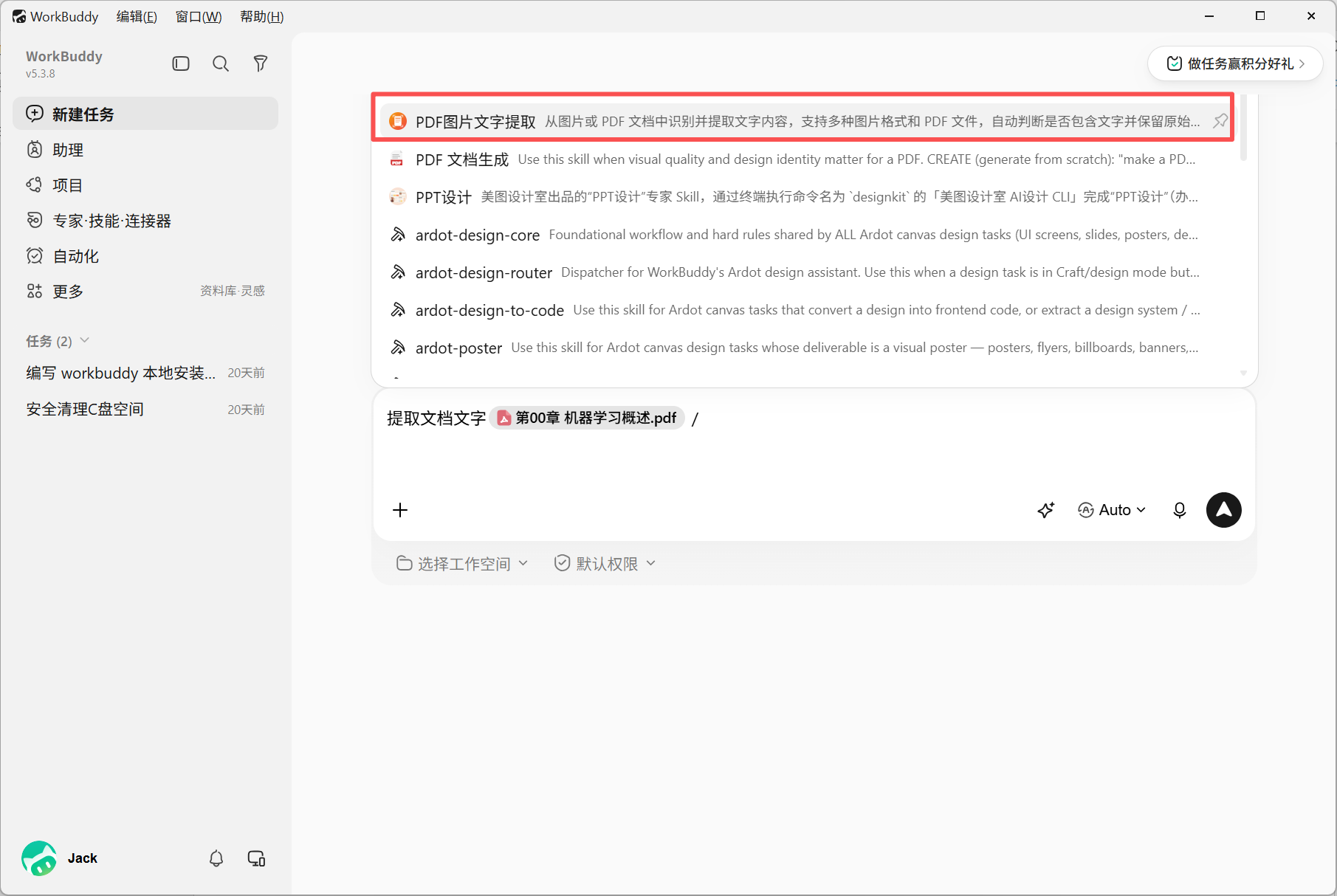Click the ardot-poster skill icon
The height and width of the screenshot is (896, 1337).
[x=398, y=348]
